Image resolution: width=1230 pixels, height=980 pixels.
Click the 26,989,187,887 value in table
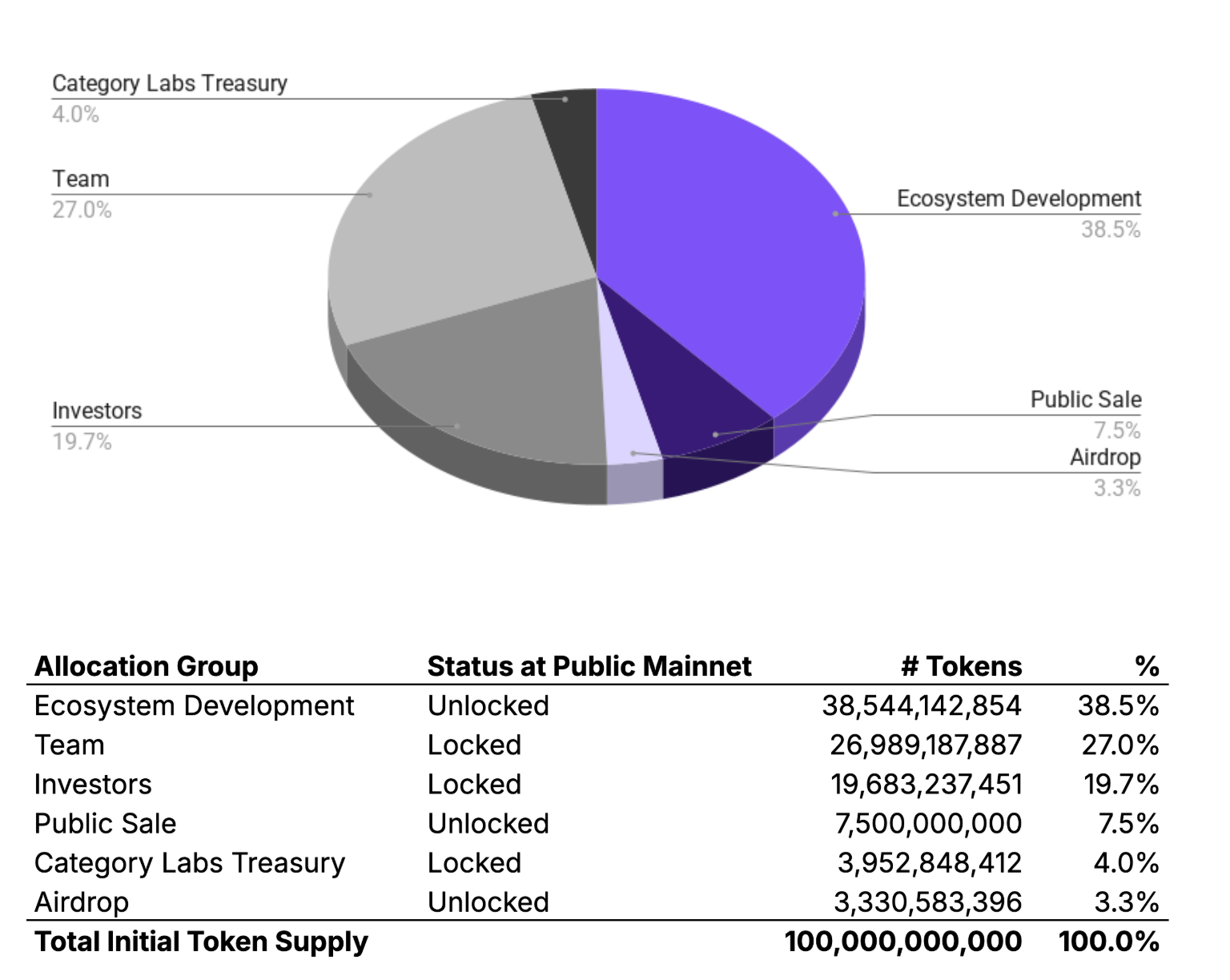point(925,745)
